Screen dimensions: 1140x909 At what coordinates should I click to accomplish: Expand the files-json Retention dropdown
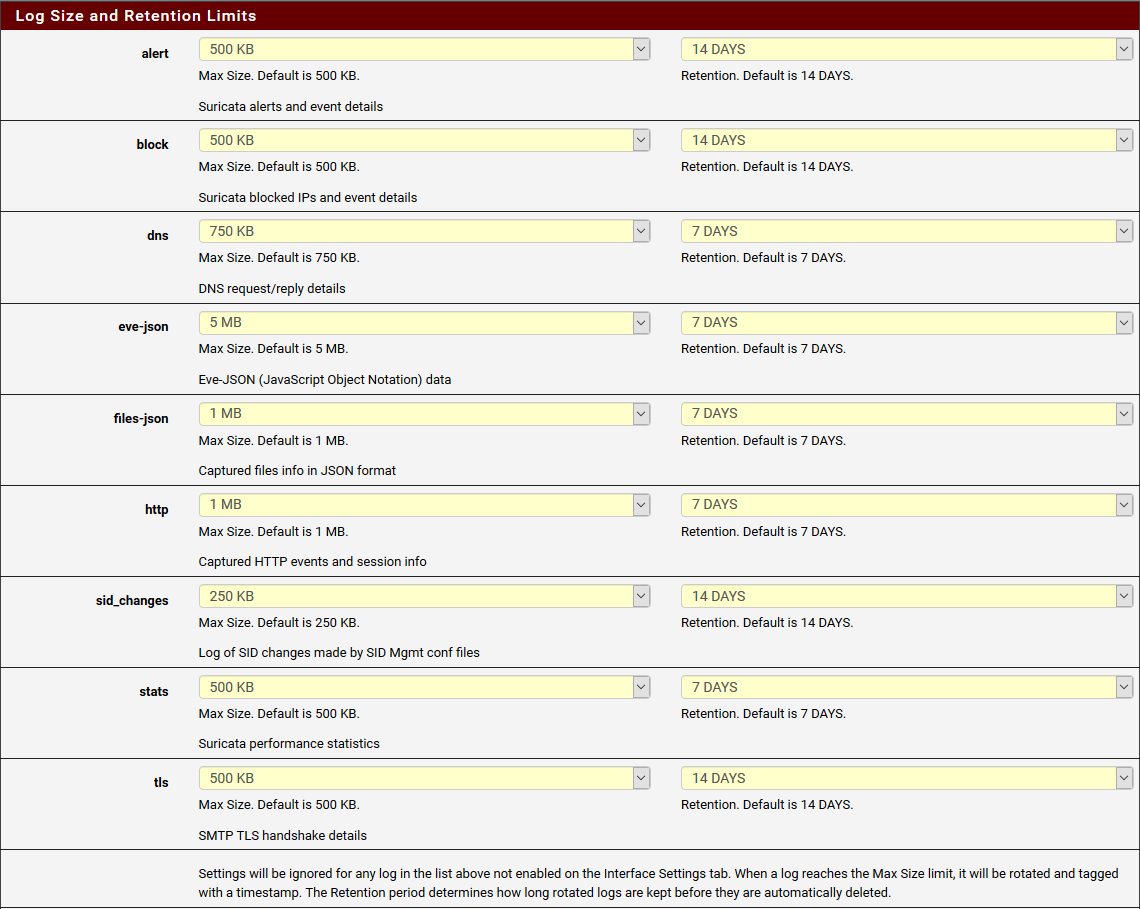[906, 413]
